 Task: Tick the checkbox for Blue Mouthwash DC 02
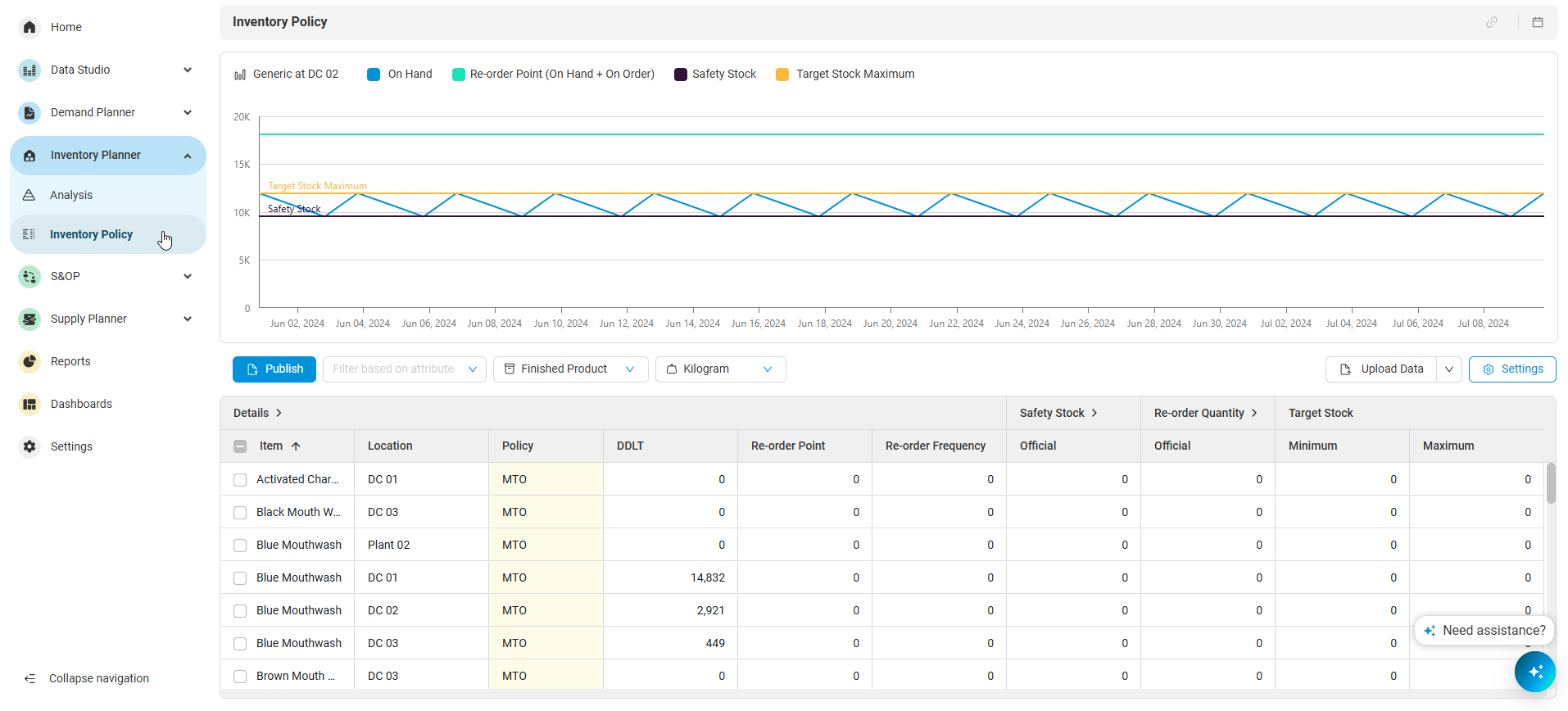(240, 611)
